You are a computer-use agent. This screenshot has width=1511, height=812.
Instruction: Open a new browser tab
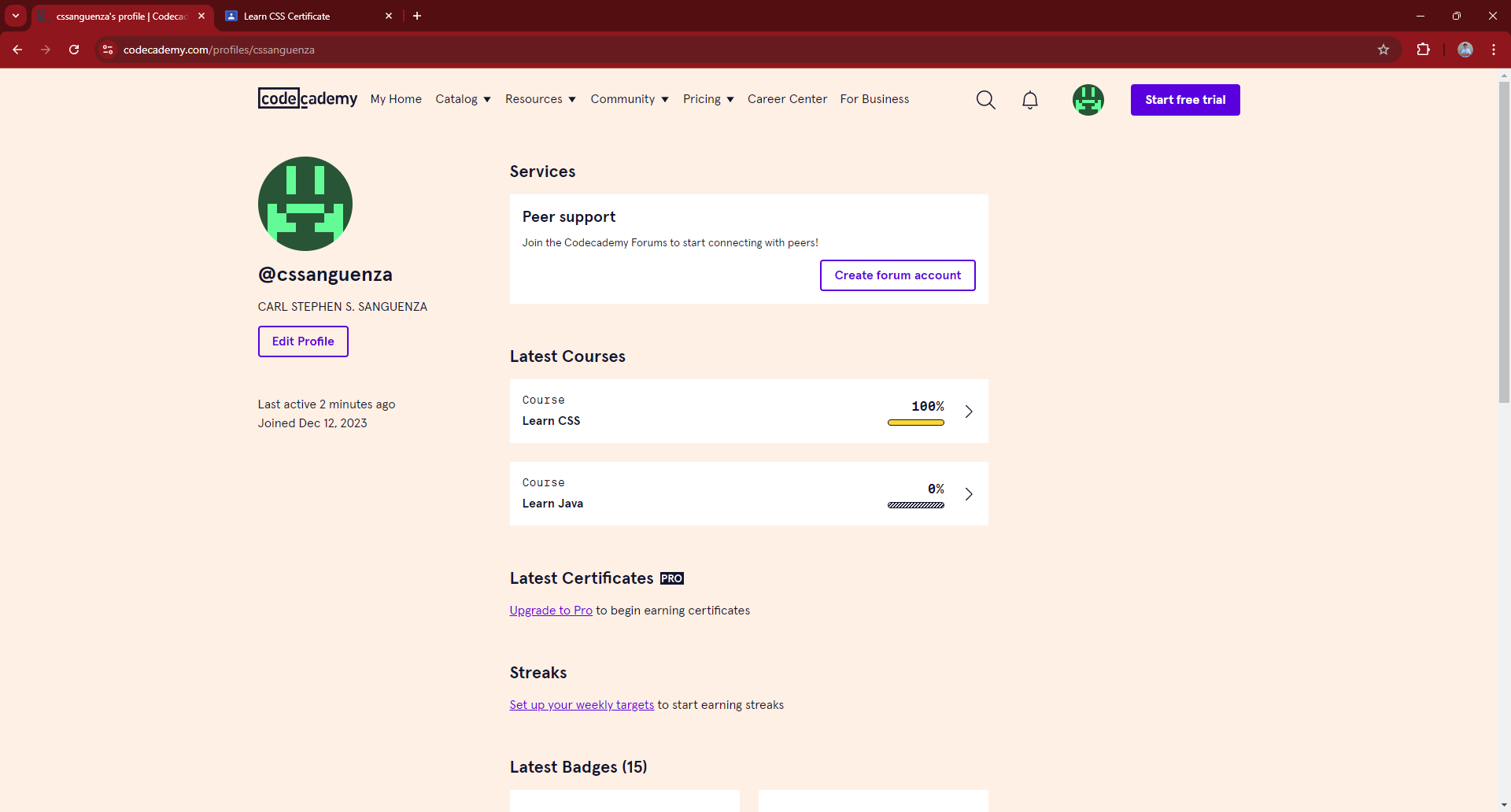click(417, 16)
